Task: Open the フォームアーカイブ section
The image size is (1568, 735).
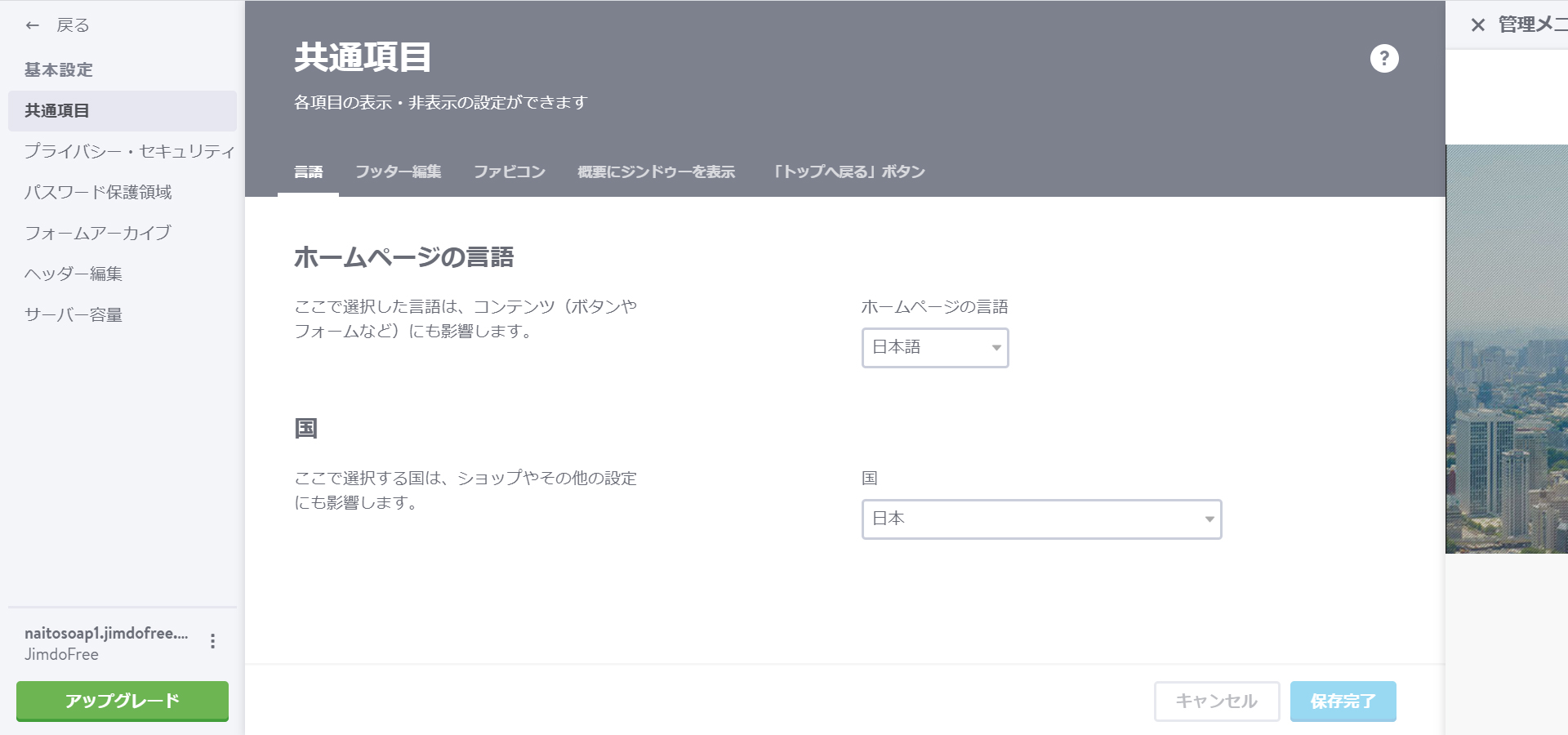Action: click(x=96, y=233)
